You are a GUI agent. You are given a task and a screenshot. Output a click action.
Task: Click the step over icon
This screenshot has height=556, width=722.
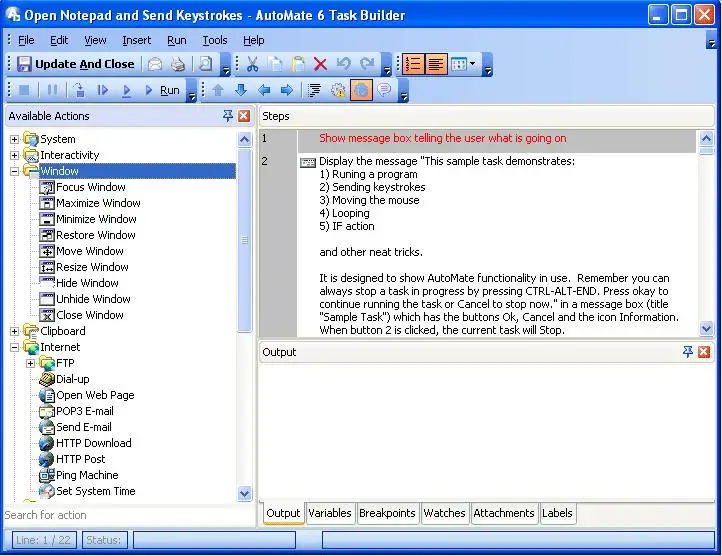(x=80, y=90)
